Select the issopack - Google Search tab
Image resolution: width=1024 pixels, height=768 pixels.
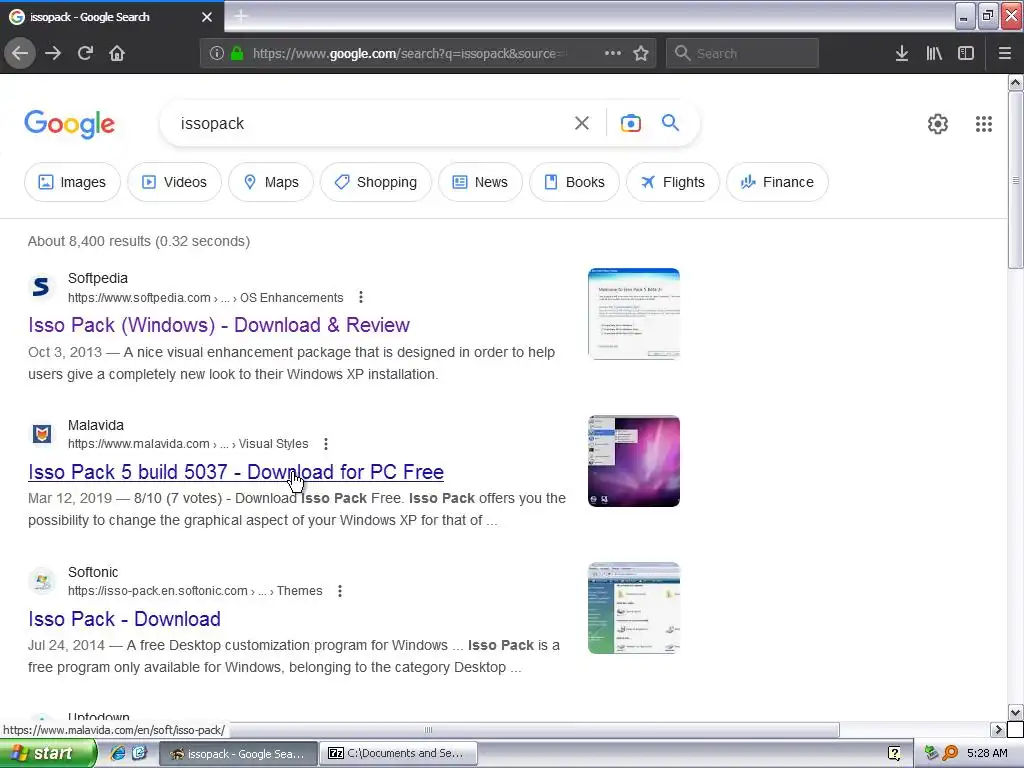pyautogui.click(x=111, y=17)
